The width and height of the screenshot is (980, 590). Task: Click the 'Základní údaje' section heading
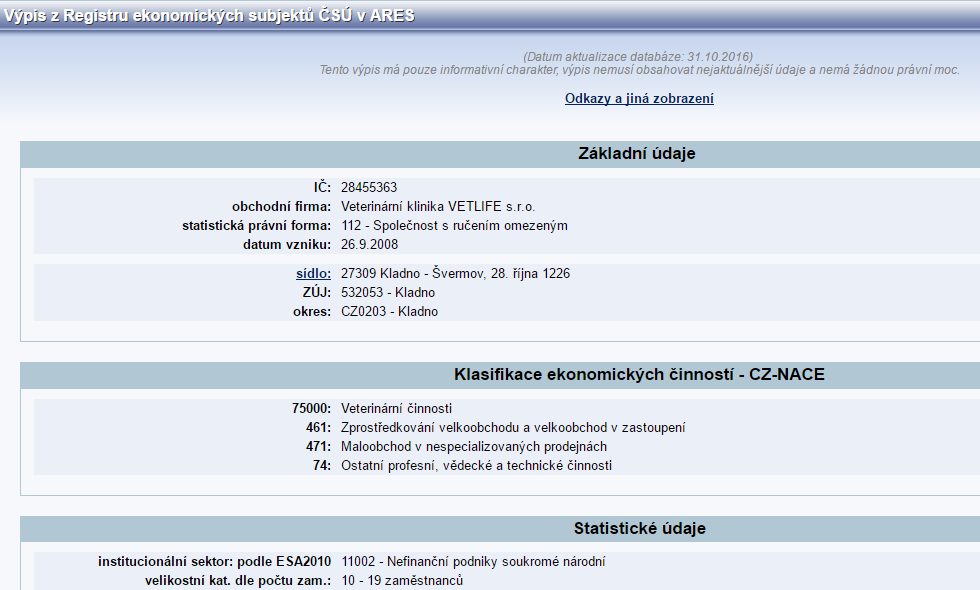[636, 154]
